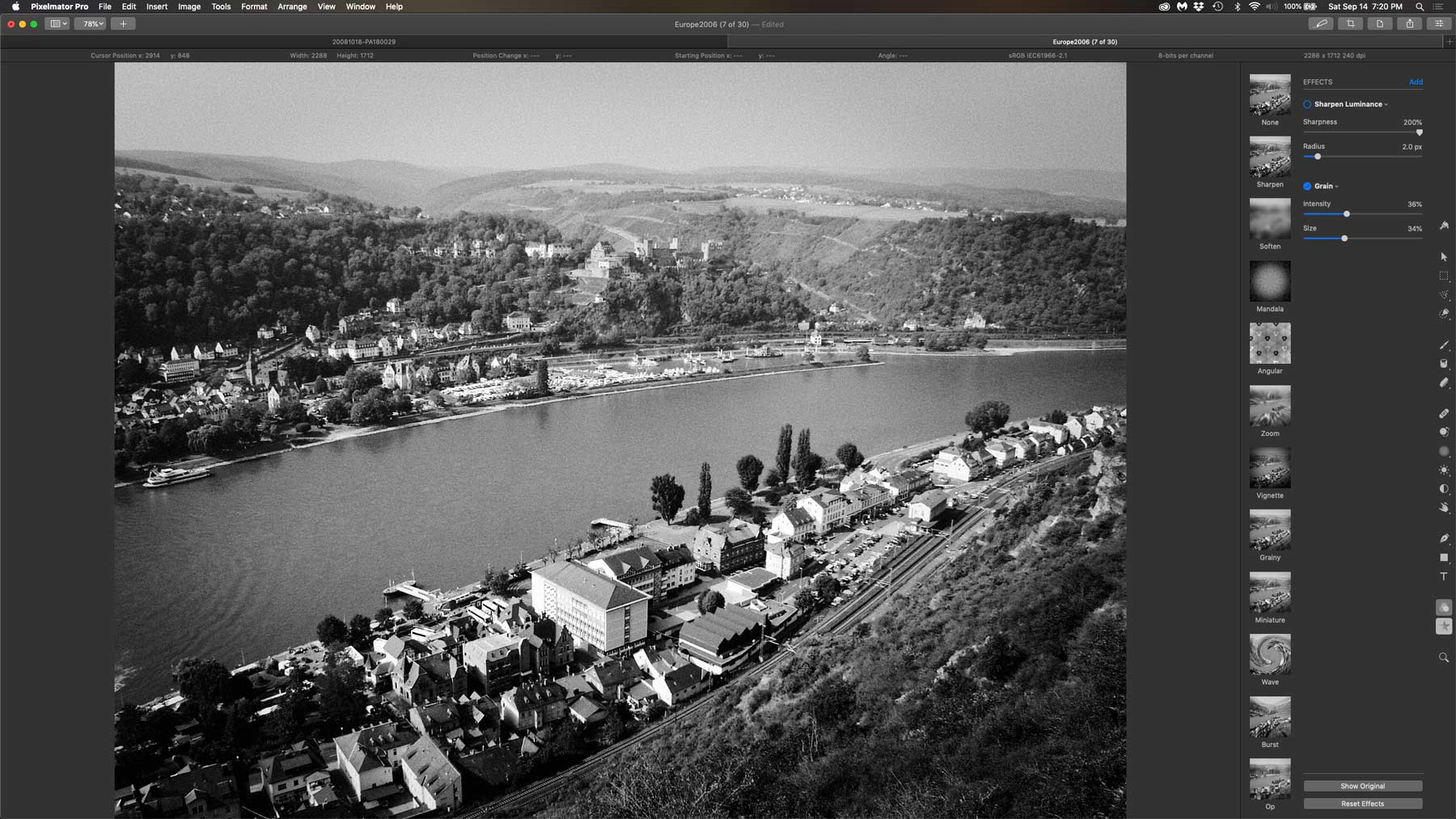
Task: Open the Format menu
Action: (x=254, y=6)
